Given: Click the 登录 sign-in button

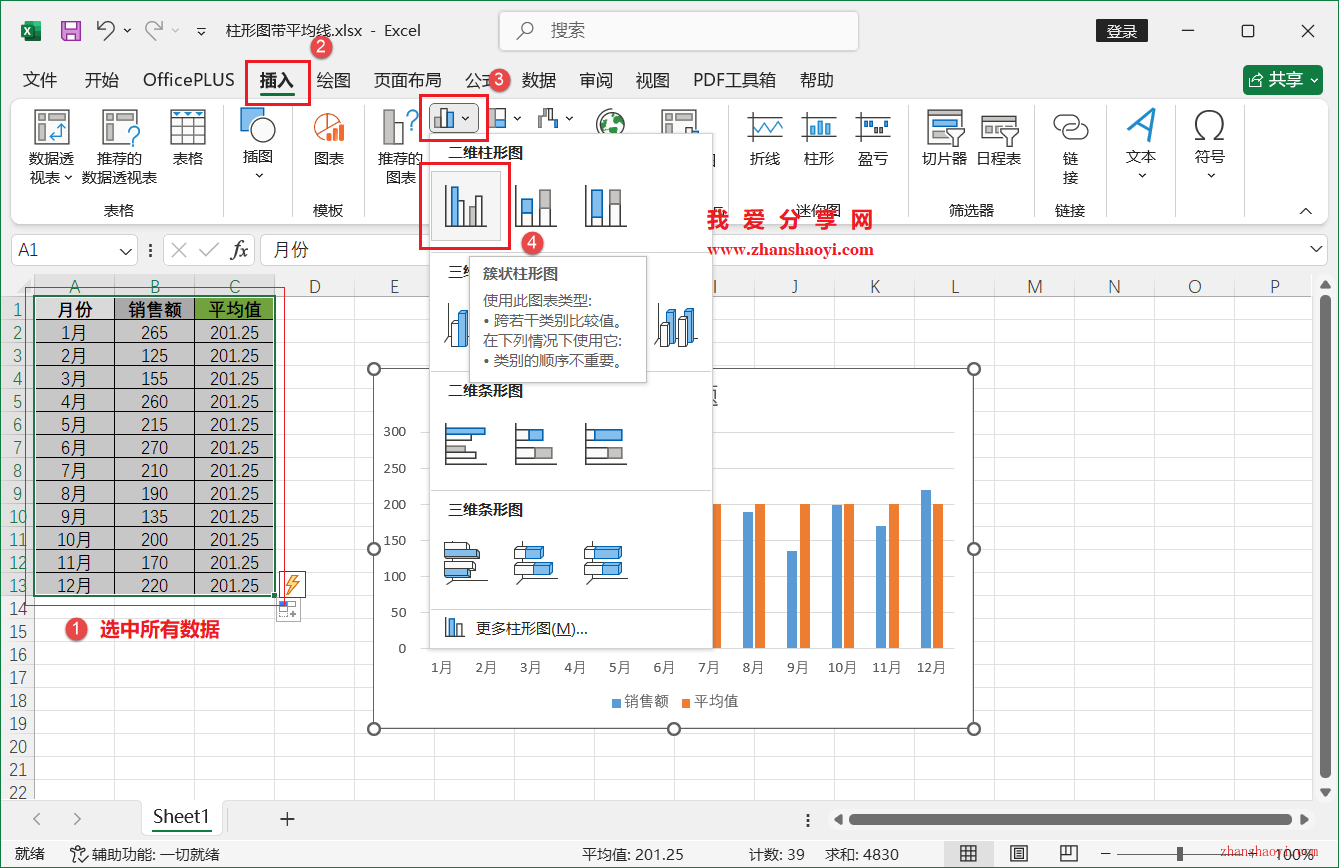Looking at the screenshot, I should 1122,31.
